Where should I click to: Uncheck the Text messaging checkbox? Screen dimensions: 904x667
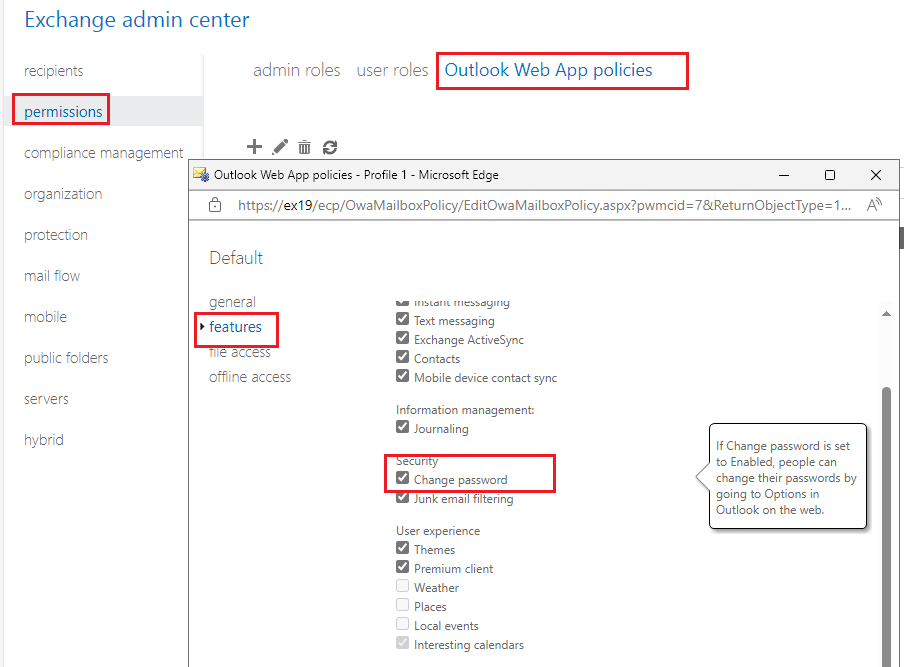402,319
